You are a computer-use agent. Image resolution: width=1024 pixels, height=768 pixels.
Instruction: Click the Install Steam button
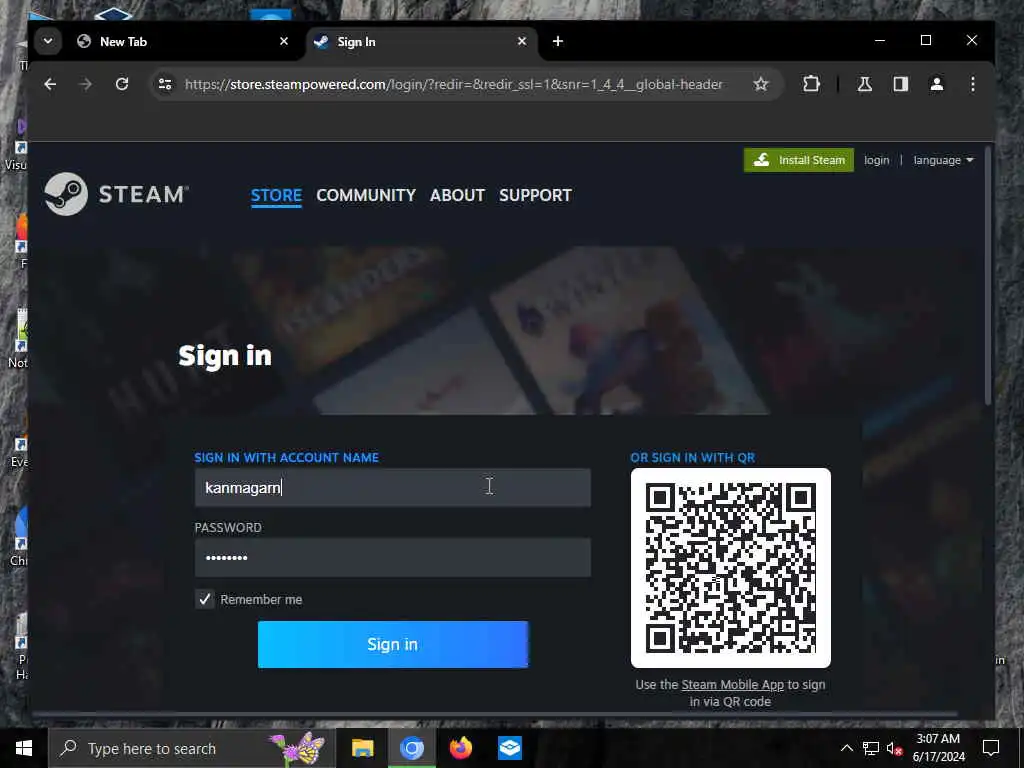(x=799, y=160)
